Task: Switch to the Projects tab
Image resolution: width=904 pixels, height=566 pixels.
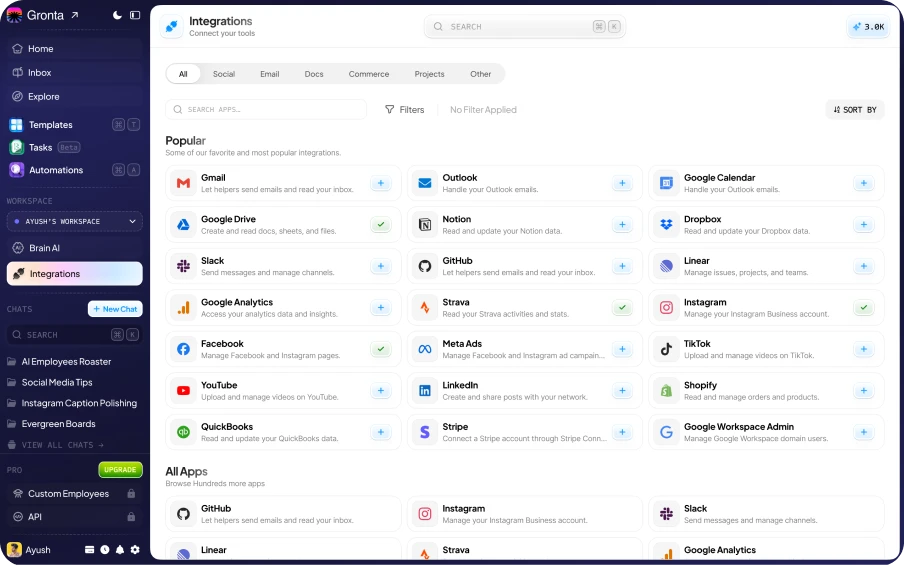Action: pos(430,74)
